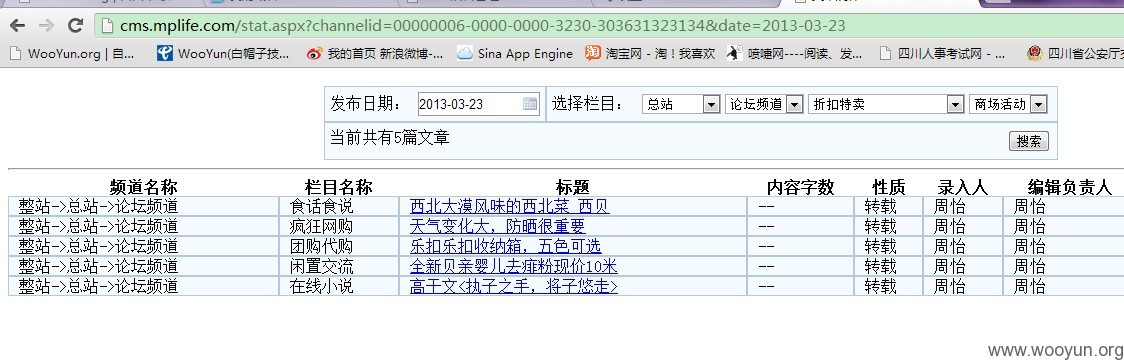Click the 频道名称 column header
The width and height of the screenshot is (1124, 360).
pos(143,187)
